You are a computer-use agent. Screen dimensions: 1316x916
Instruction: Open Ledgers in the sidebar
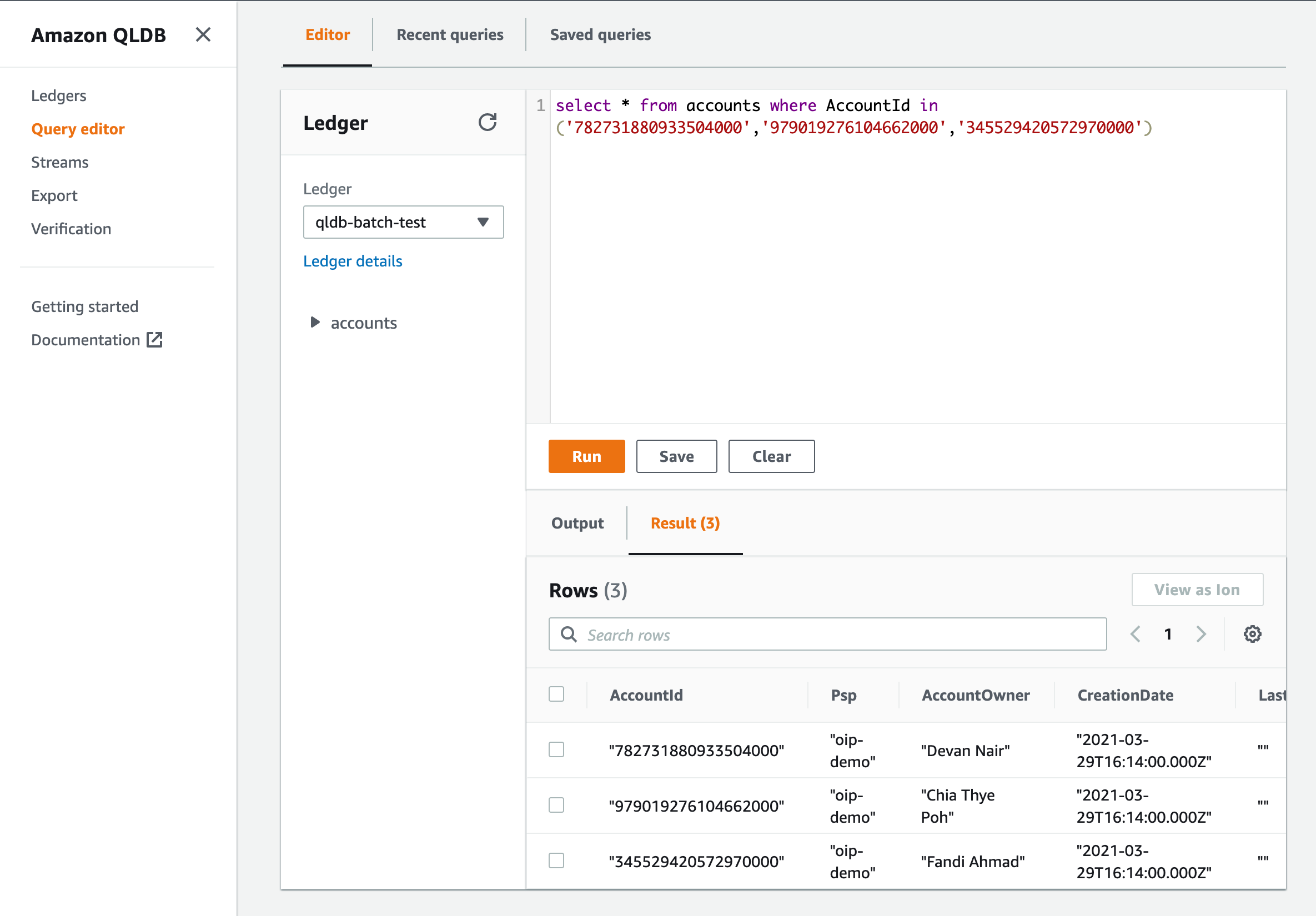pos(58,95)
